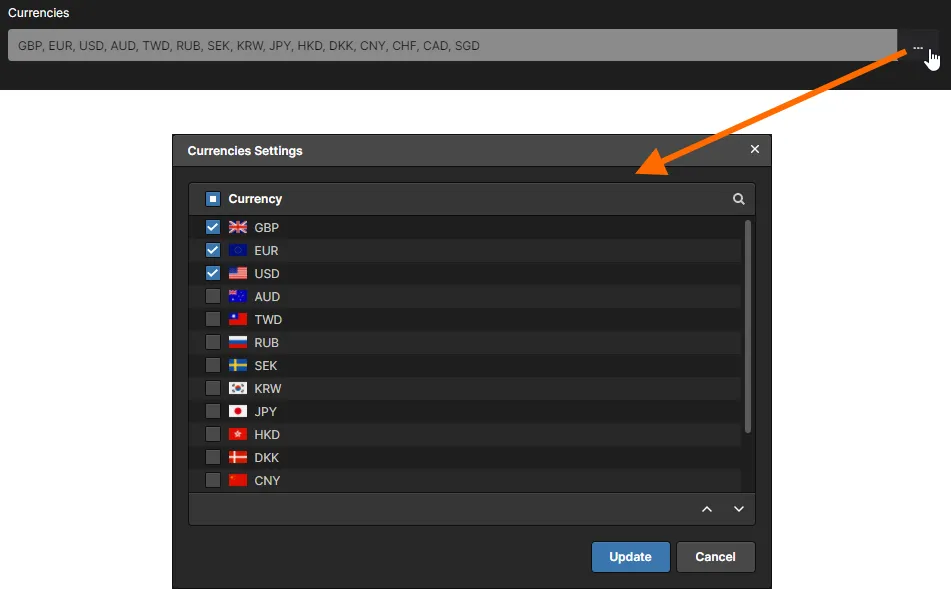The height and width of the screenshot is (589, 951).
Task: Select the EUR row label
Action: [x=266, y=251]
